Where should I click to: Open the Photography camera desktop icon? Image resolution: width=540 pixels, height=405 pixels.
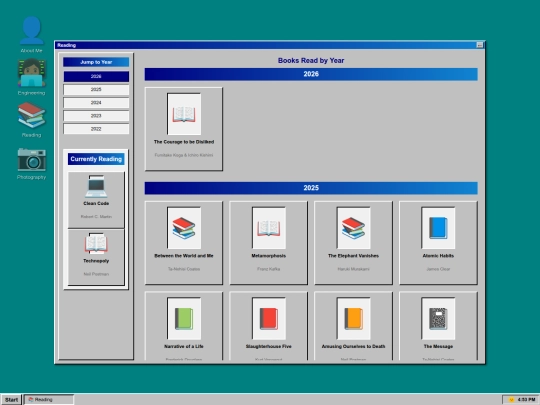tap(31, 163)
